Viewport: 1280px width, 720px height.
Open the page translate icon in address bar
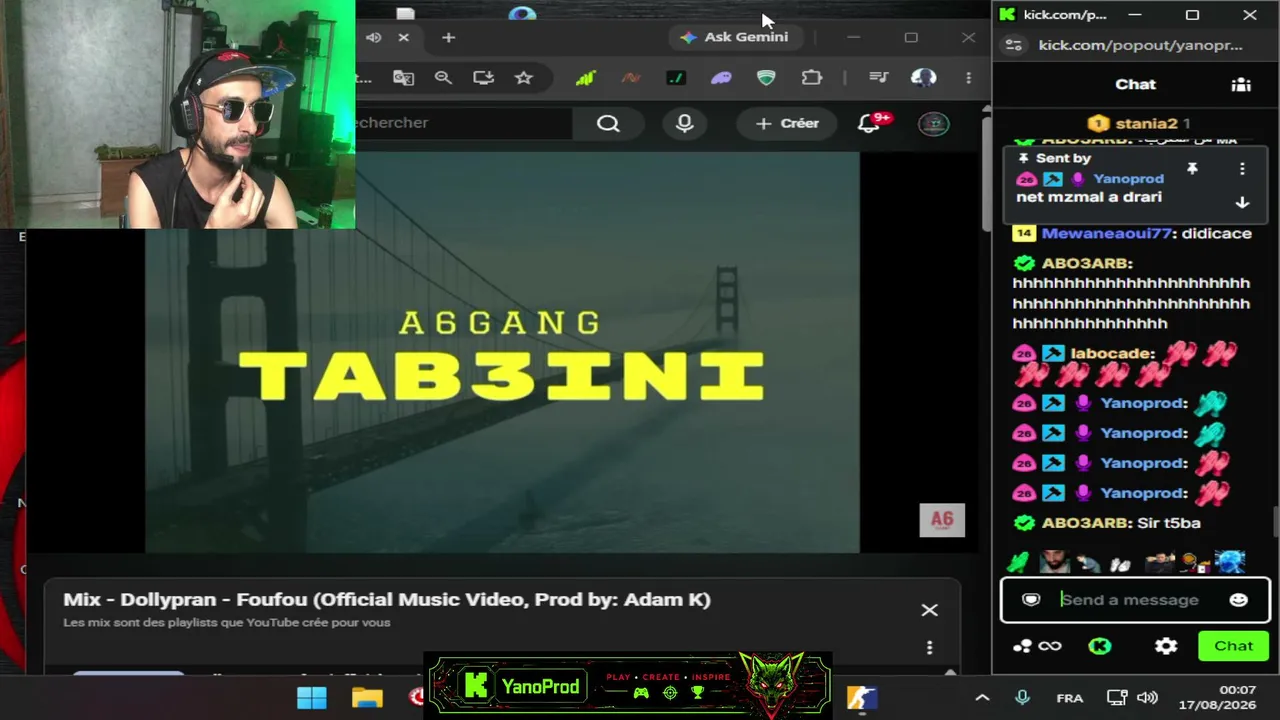[x=403, y=78]
